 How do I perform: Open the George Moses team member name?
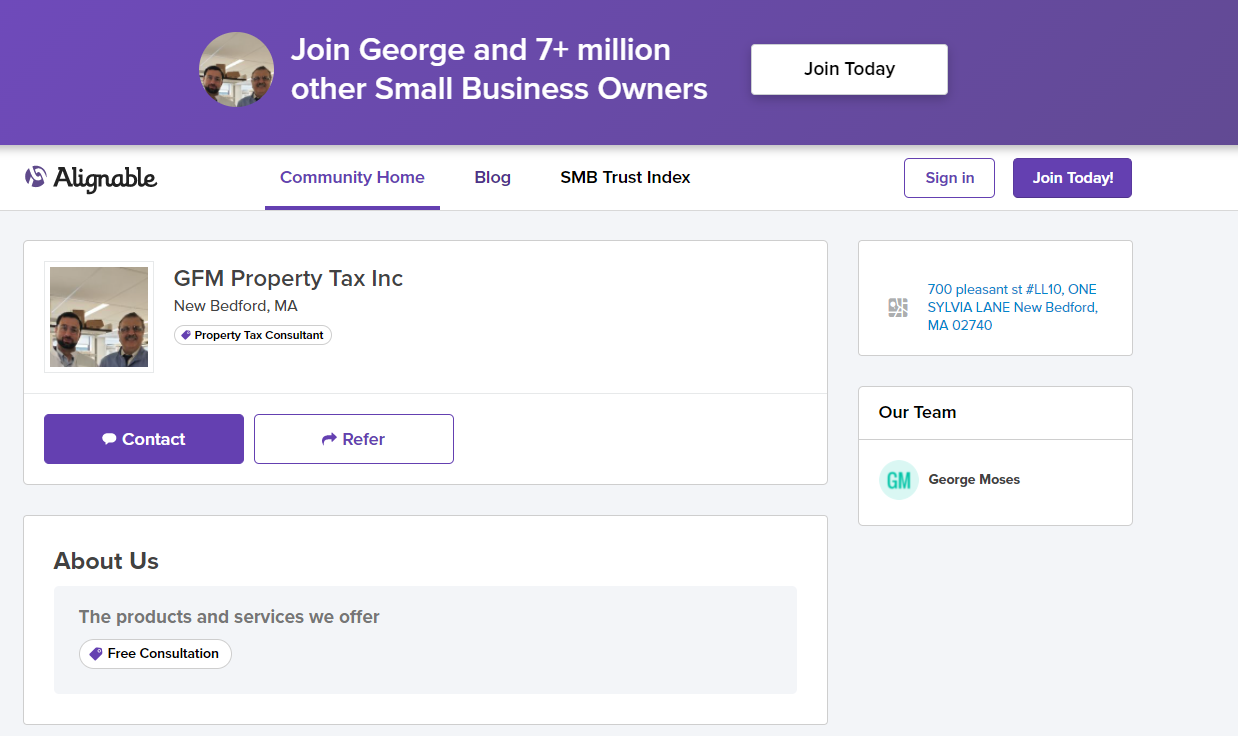(974, 480)
